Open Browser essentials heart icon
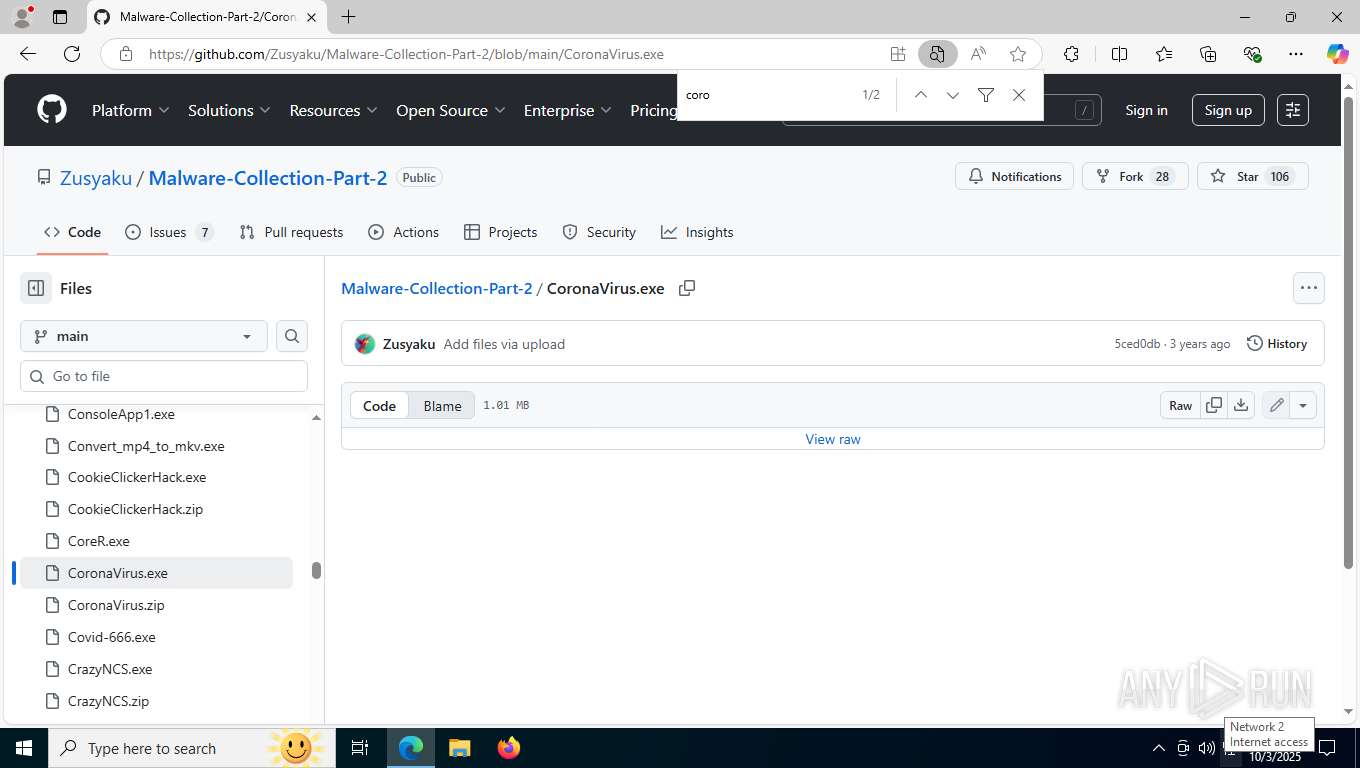 coord(1252,54)
